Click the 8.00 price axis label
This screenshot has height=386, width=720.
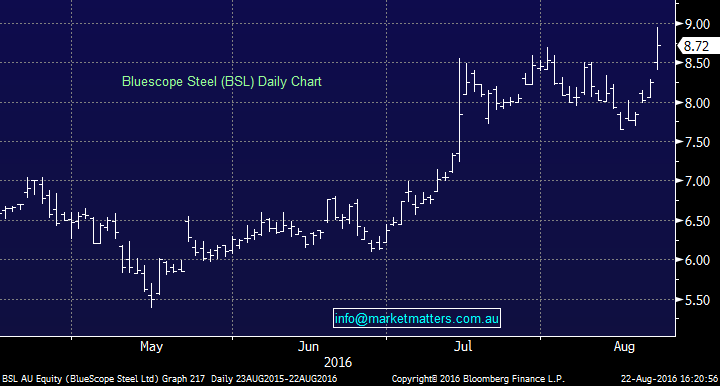point(697,103)
